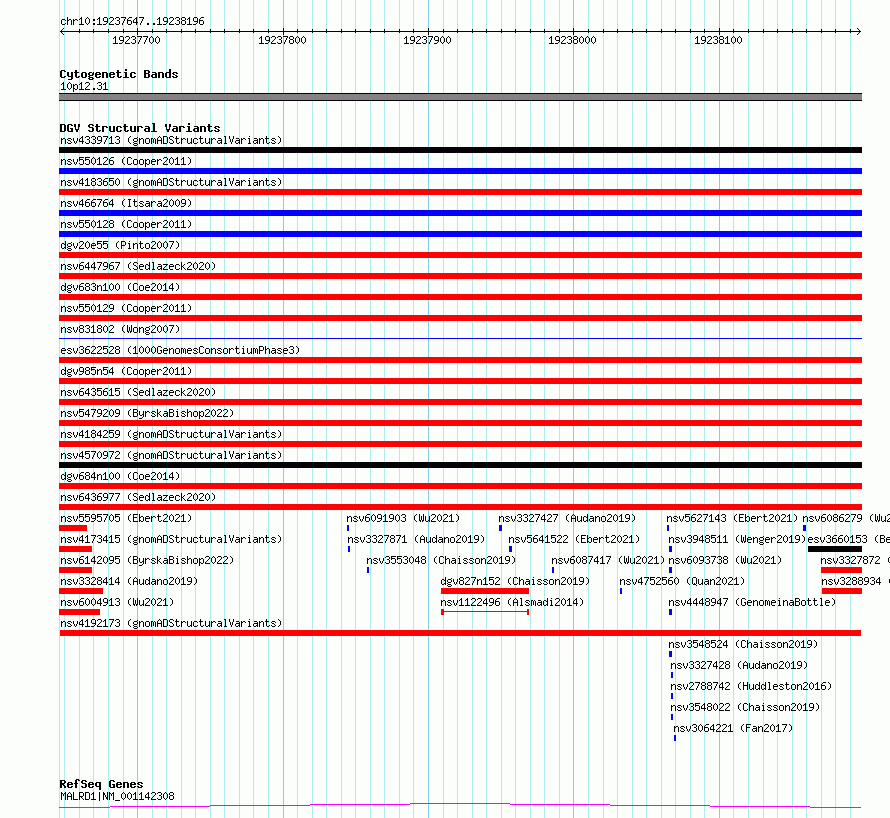Screen dimensions: 890x818
Task: Select nsv6093738 (Wu2021) label
Action: coord(725,560)
